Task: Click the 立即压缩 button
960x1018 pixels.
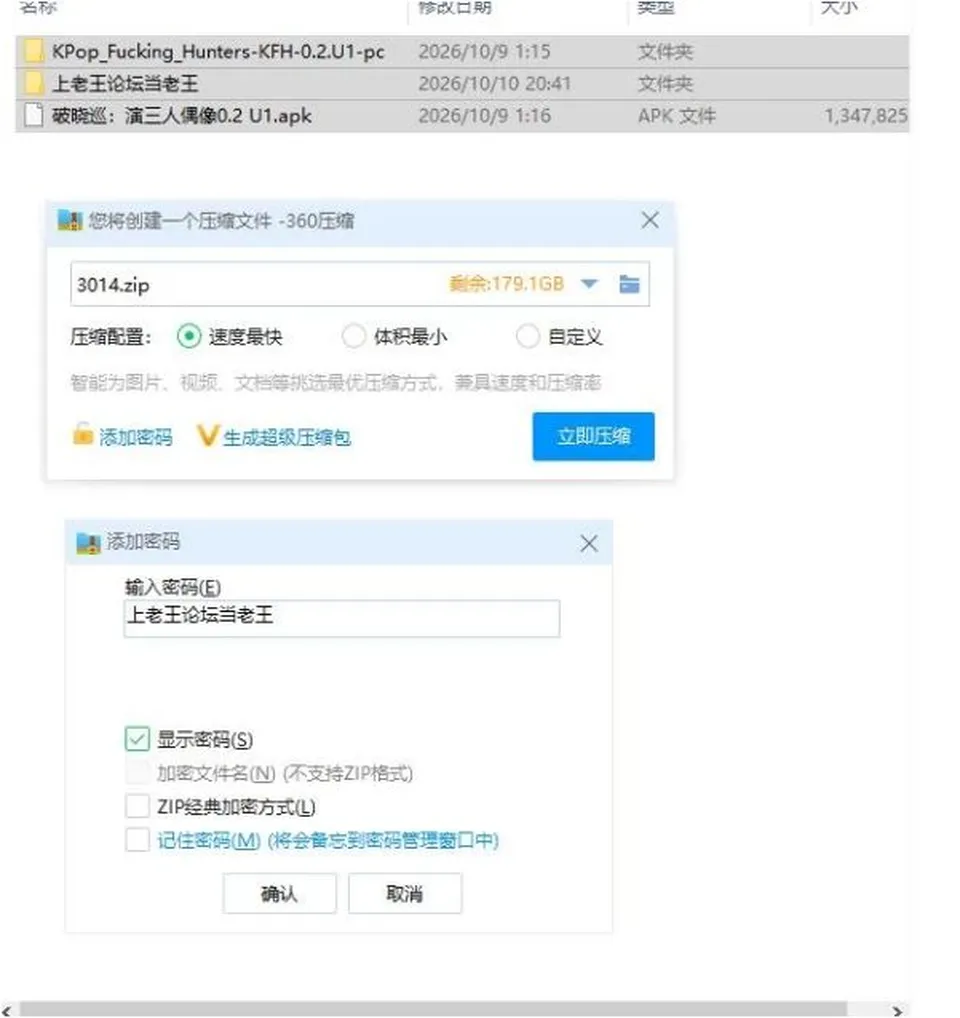Action: point(593,436)
